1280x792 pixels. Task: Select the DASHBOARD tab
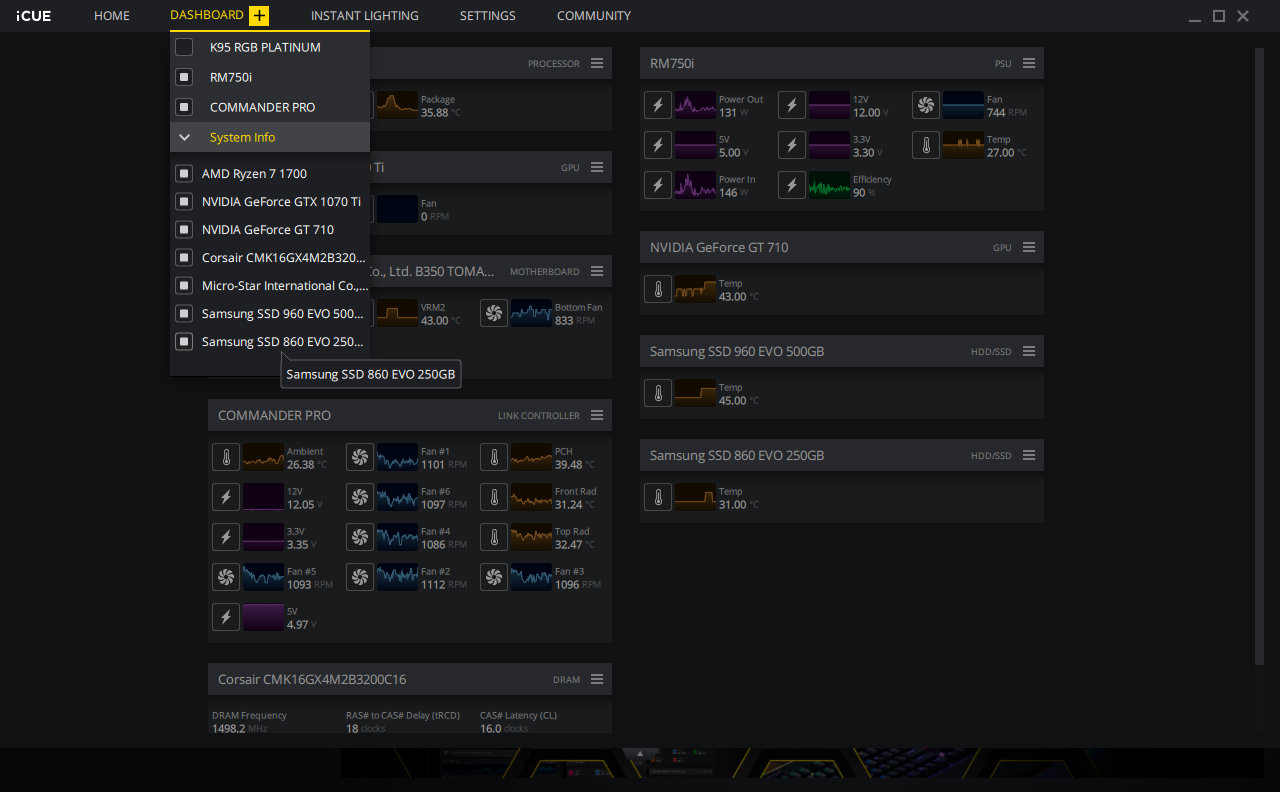point(207,15)
